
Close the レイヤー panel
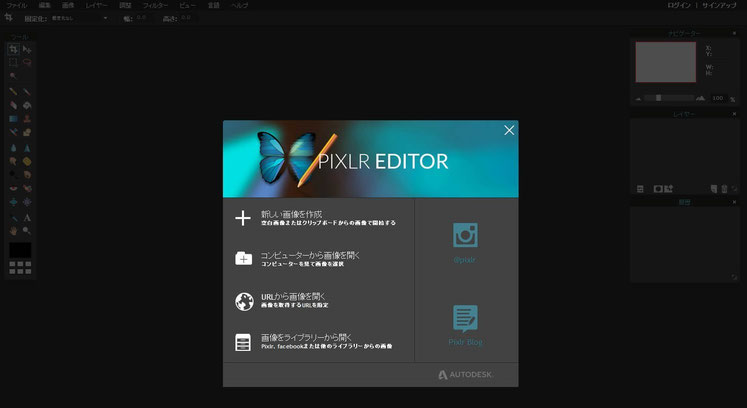pos(734,114)
